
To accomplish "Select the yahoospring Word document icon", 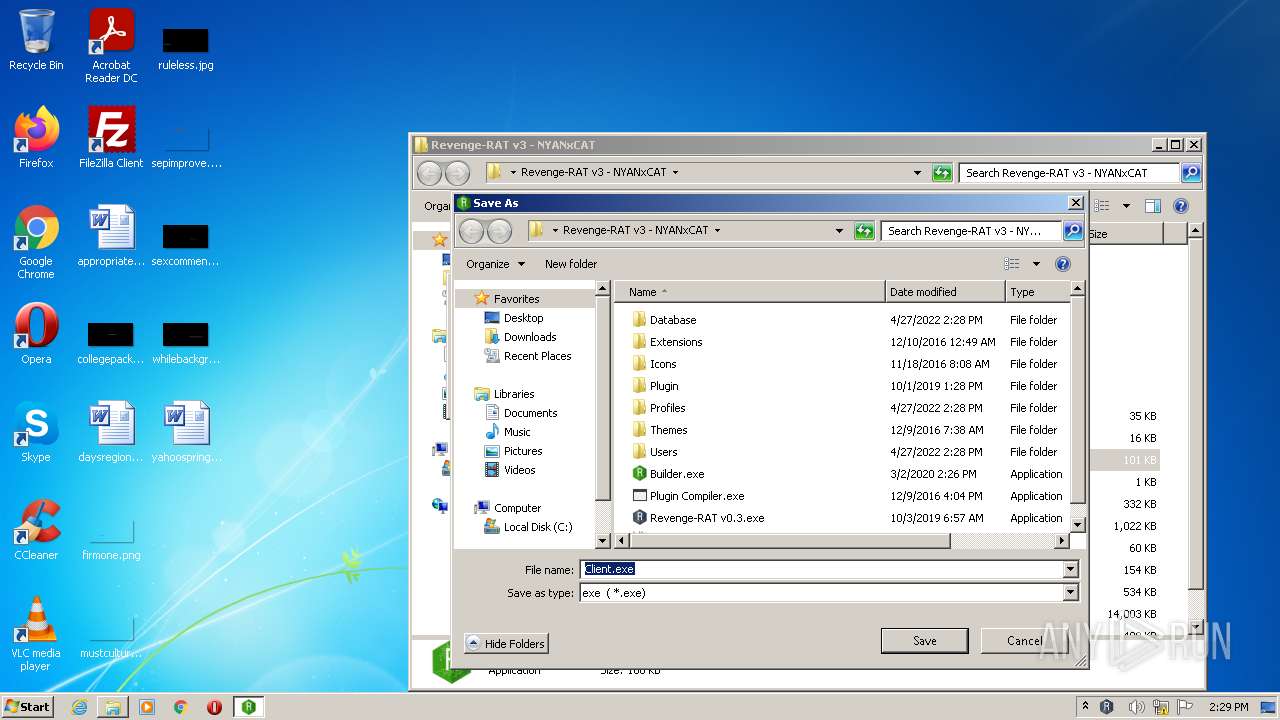I will tap(186, 432).
